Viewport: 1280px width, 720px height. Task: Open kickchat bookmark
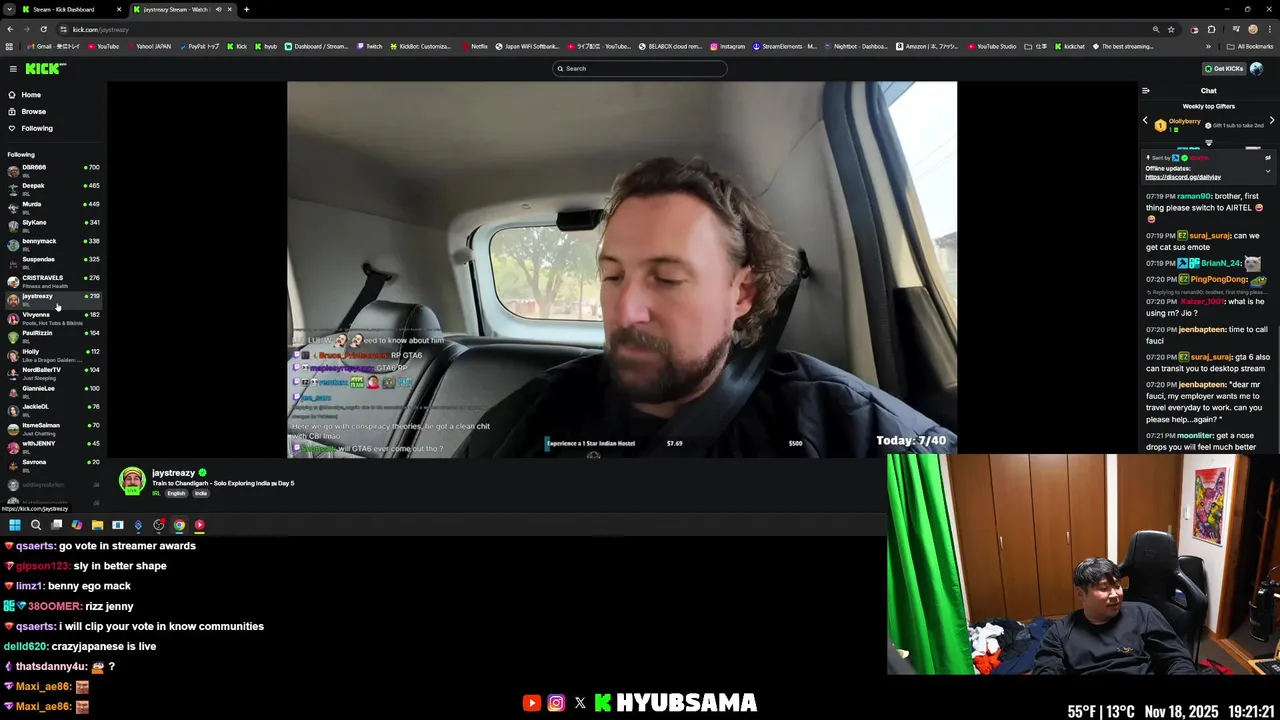click(x=1070, y=46)
